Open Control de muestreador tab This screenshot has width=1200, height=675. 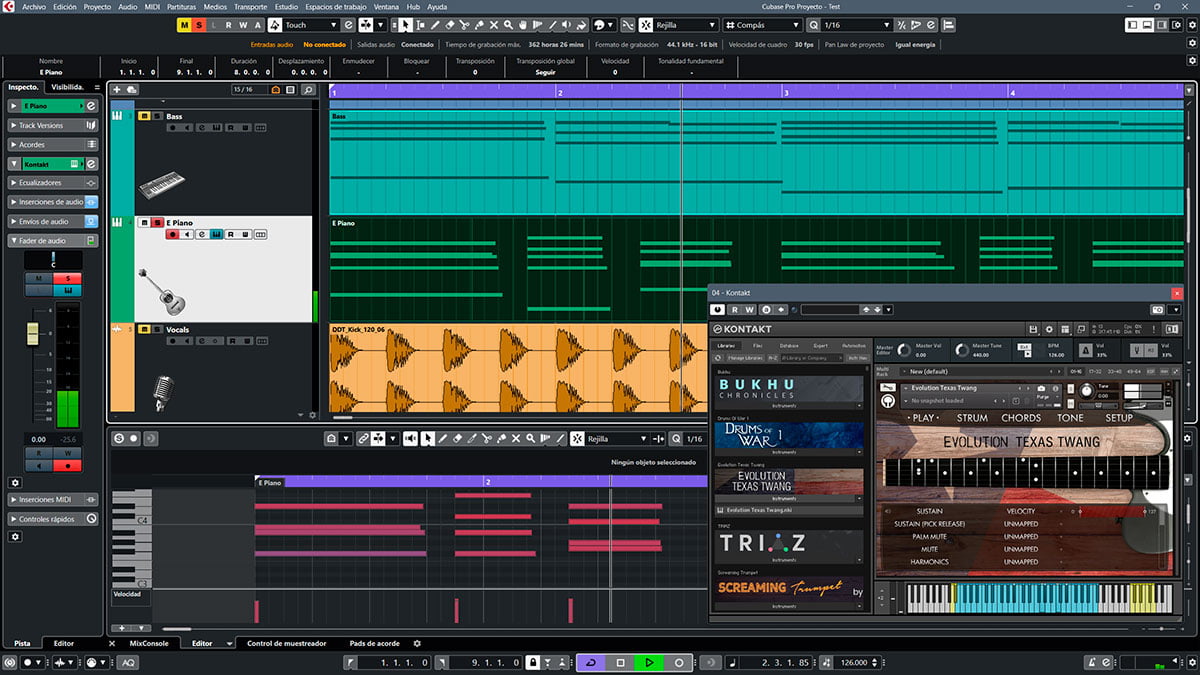pos(286,643)
